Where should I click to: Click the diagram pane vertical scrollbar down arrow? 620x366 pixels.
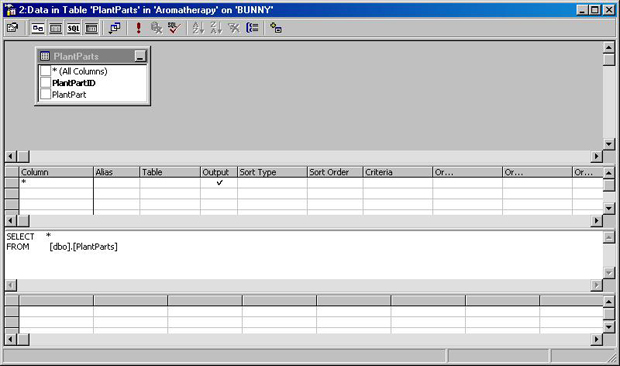[x=609, y=144]
